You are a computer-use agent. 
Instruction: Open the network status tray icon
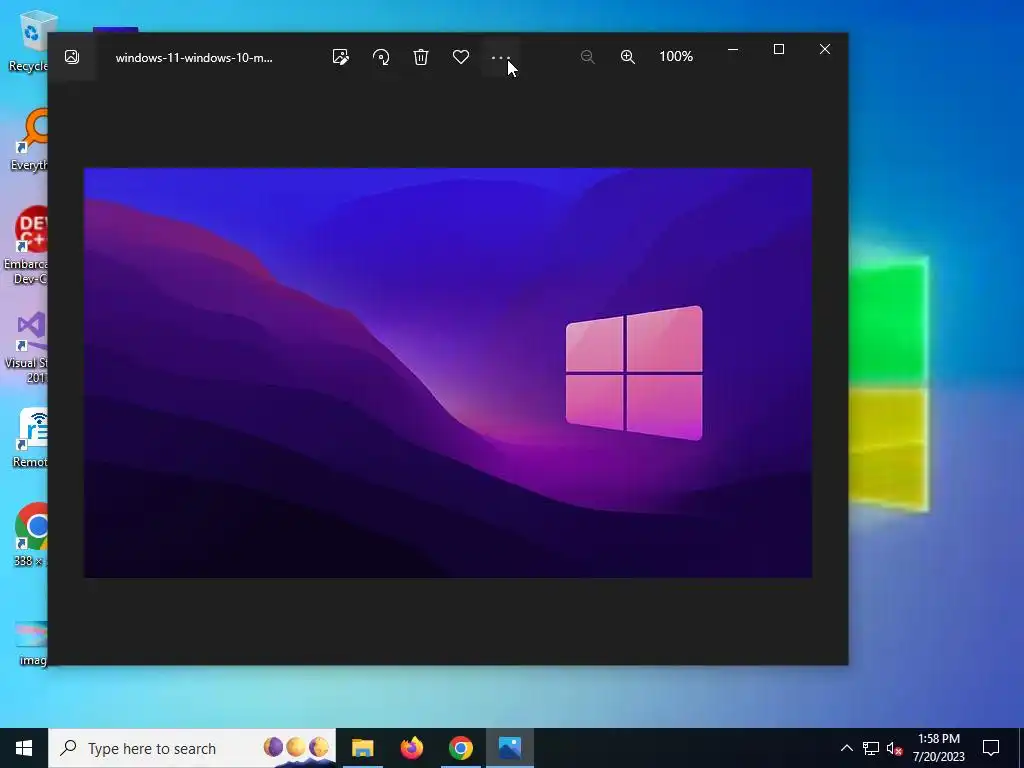871,748
